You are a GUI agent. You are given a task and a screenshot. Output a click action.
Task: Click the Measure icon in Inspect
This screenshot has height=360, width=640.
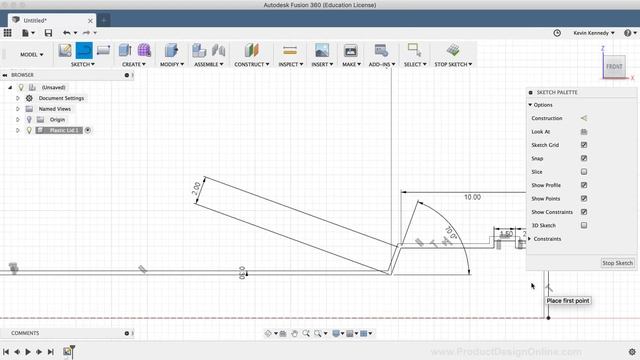pos(290,50)
